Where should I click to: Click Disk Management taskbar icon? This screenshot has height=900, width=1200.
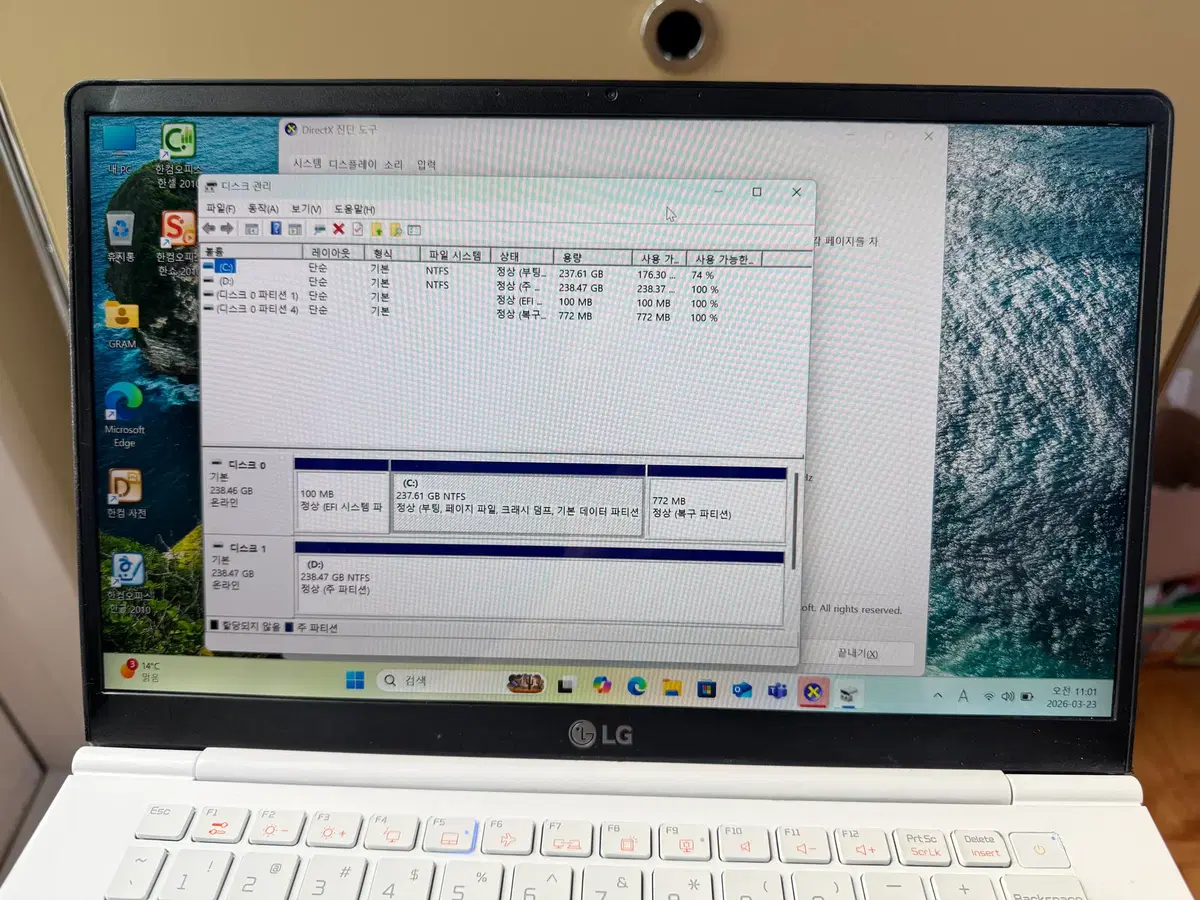pos(848,692)
